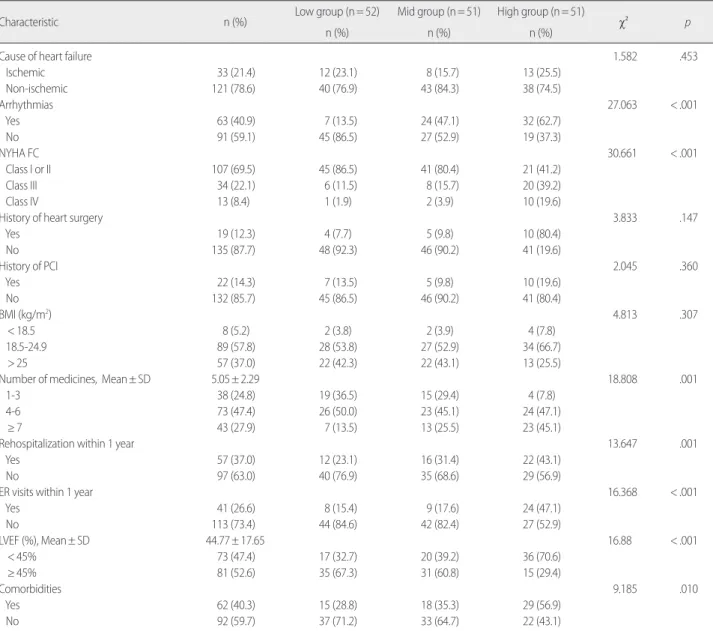Image resolution: width=713 pixels, height=631 pixels.
Task: Click the chi-square value 9.185
Action: coord(625,589)
